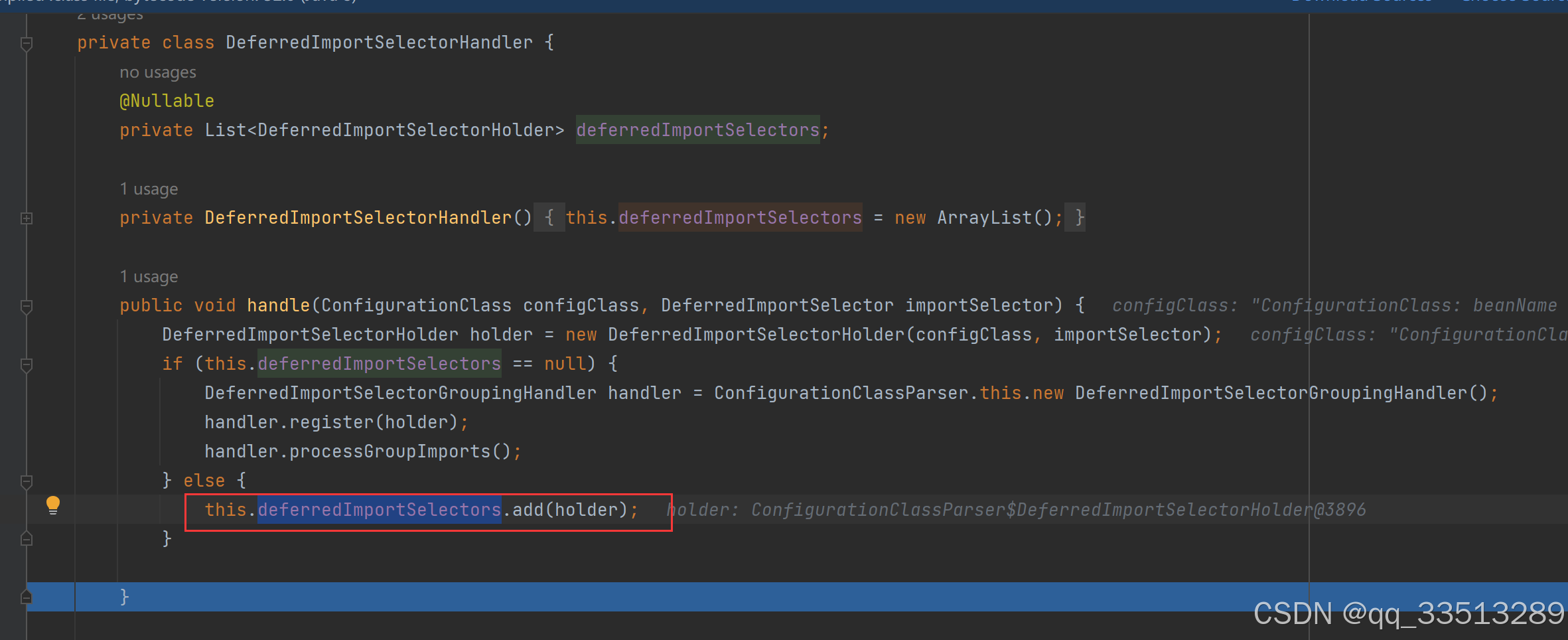This screenshot has width=1568, height=640.
Task: Expand folded constructor code via plus gutter icon
Action: pos(27,218)
